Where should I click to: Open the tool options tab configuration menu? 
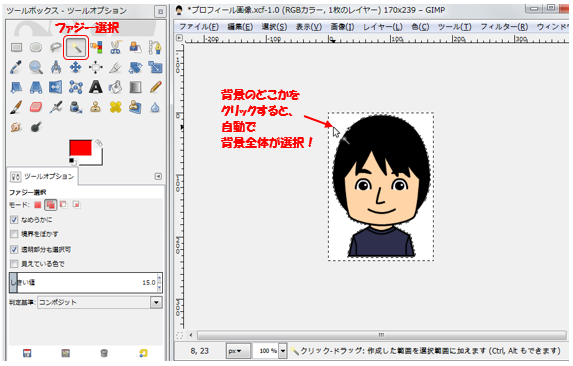[x=158, y=176]
